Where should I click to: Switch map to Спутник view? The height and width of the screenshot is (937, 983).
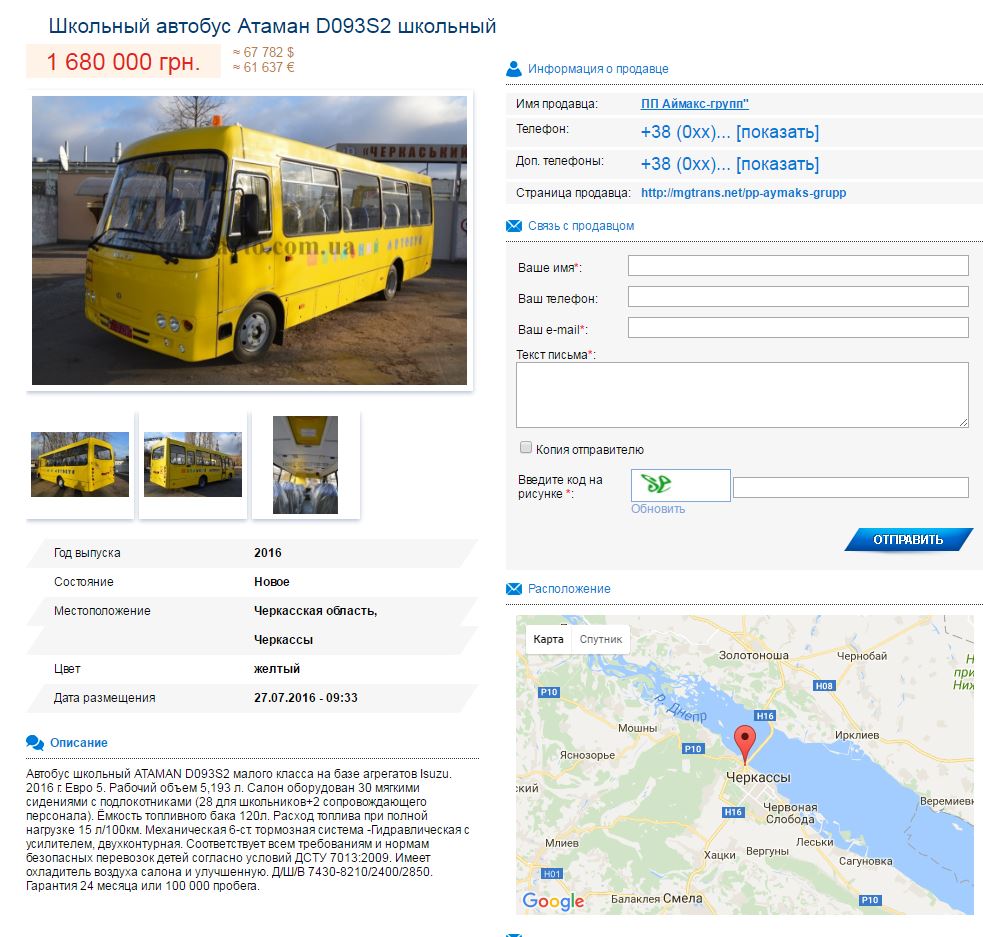pyautogui.click(x=600, y=639)
